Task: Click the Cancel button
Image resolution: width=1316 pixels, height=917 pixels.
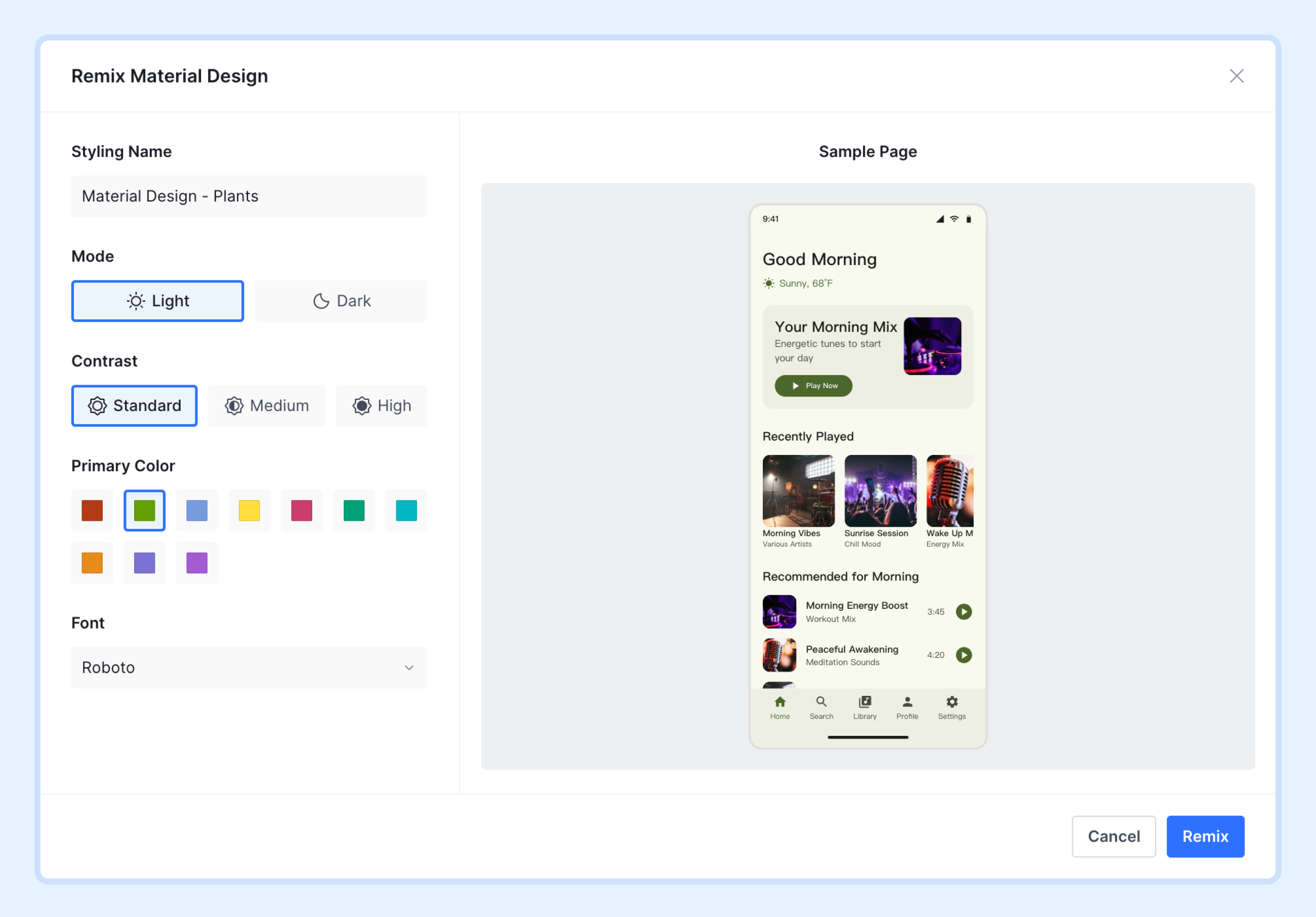Action: 1113,836
